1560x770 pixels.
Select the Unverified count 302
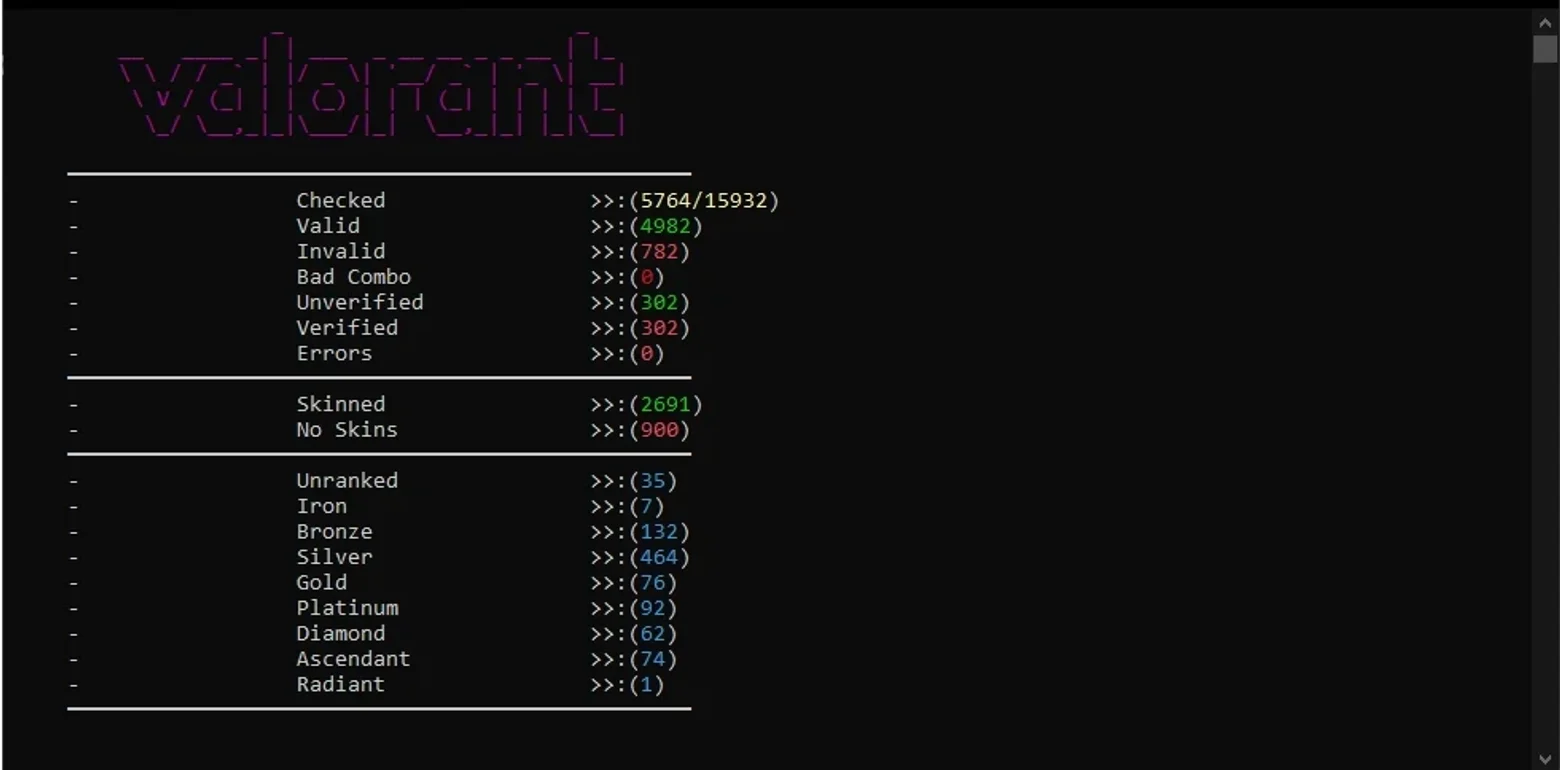[659, 302]
